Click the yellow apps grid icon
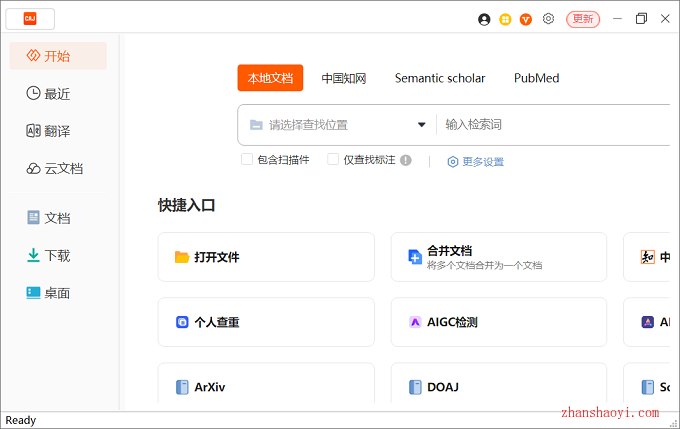 tap(505, 19)
